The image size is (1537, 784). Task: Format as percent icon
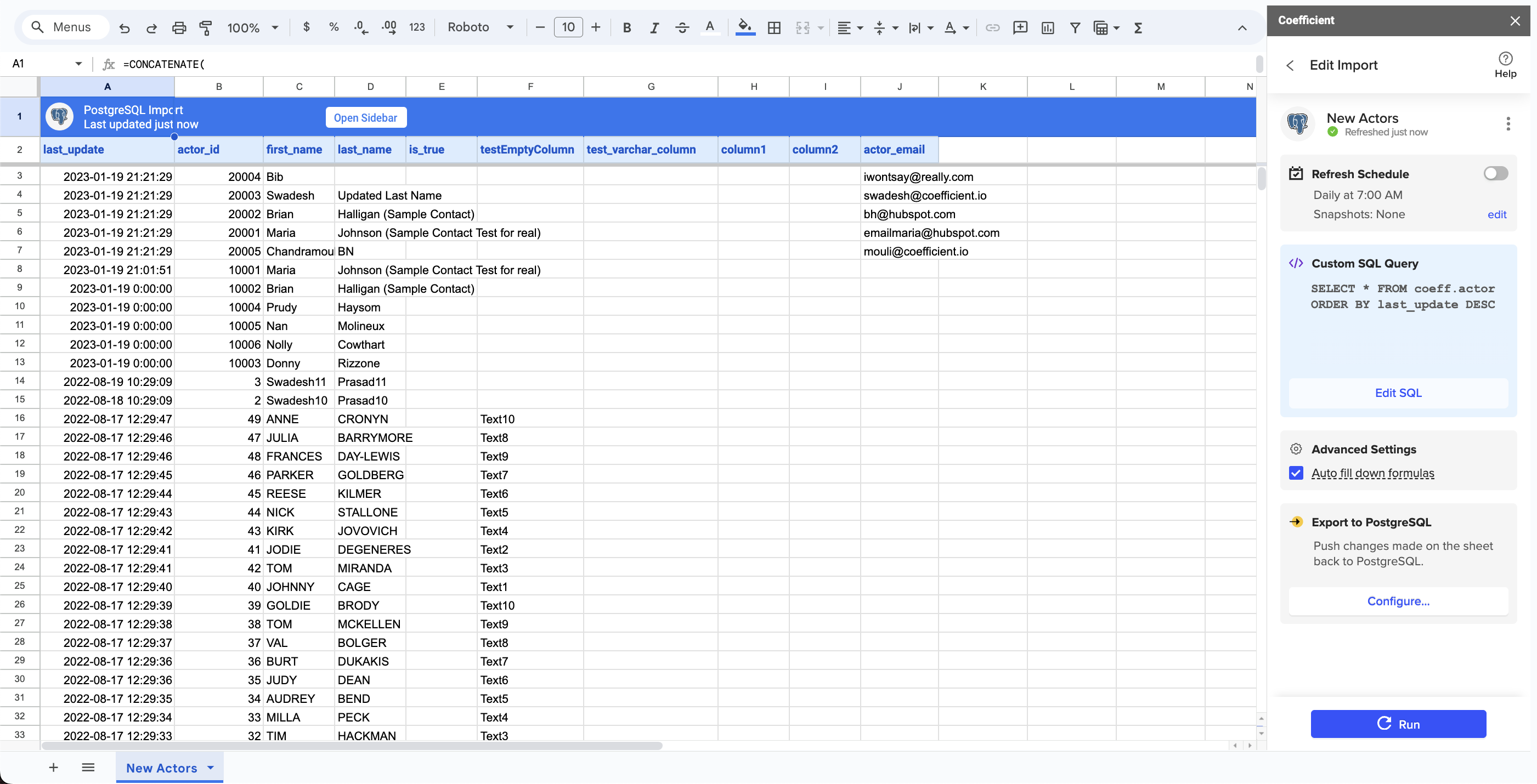tap(334, 27)
